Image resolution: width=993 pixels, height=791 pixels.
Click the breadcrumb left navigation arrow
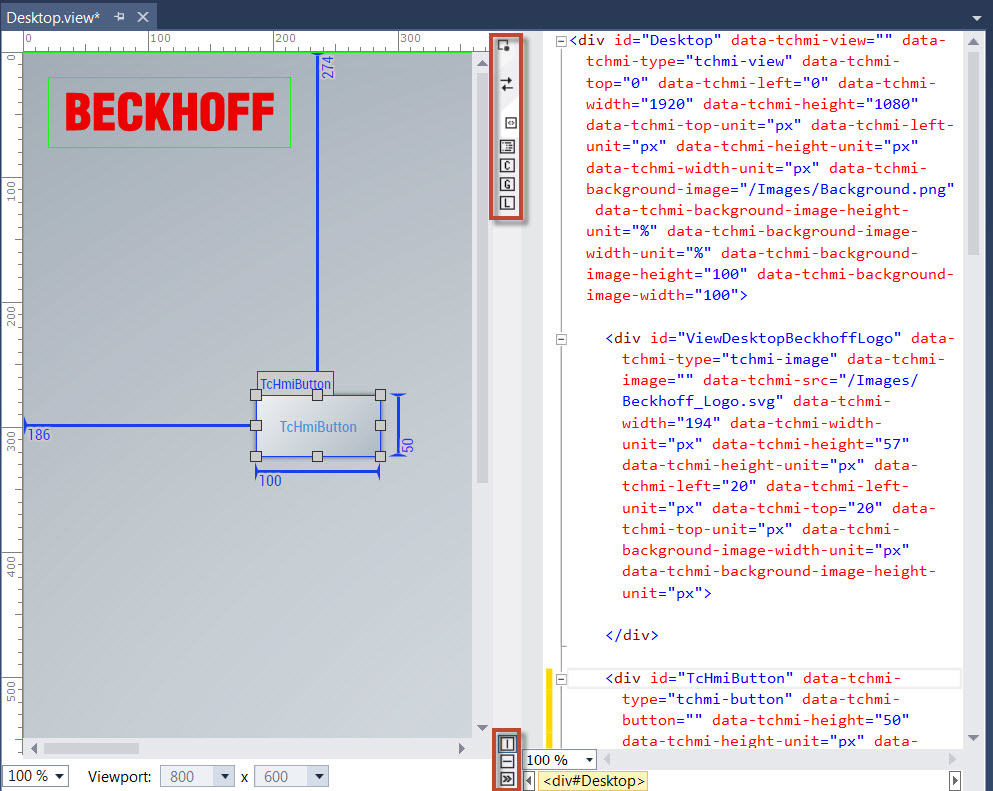pyautogui.click(x=529, y=781)
